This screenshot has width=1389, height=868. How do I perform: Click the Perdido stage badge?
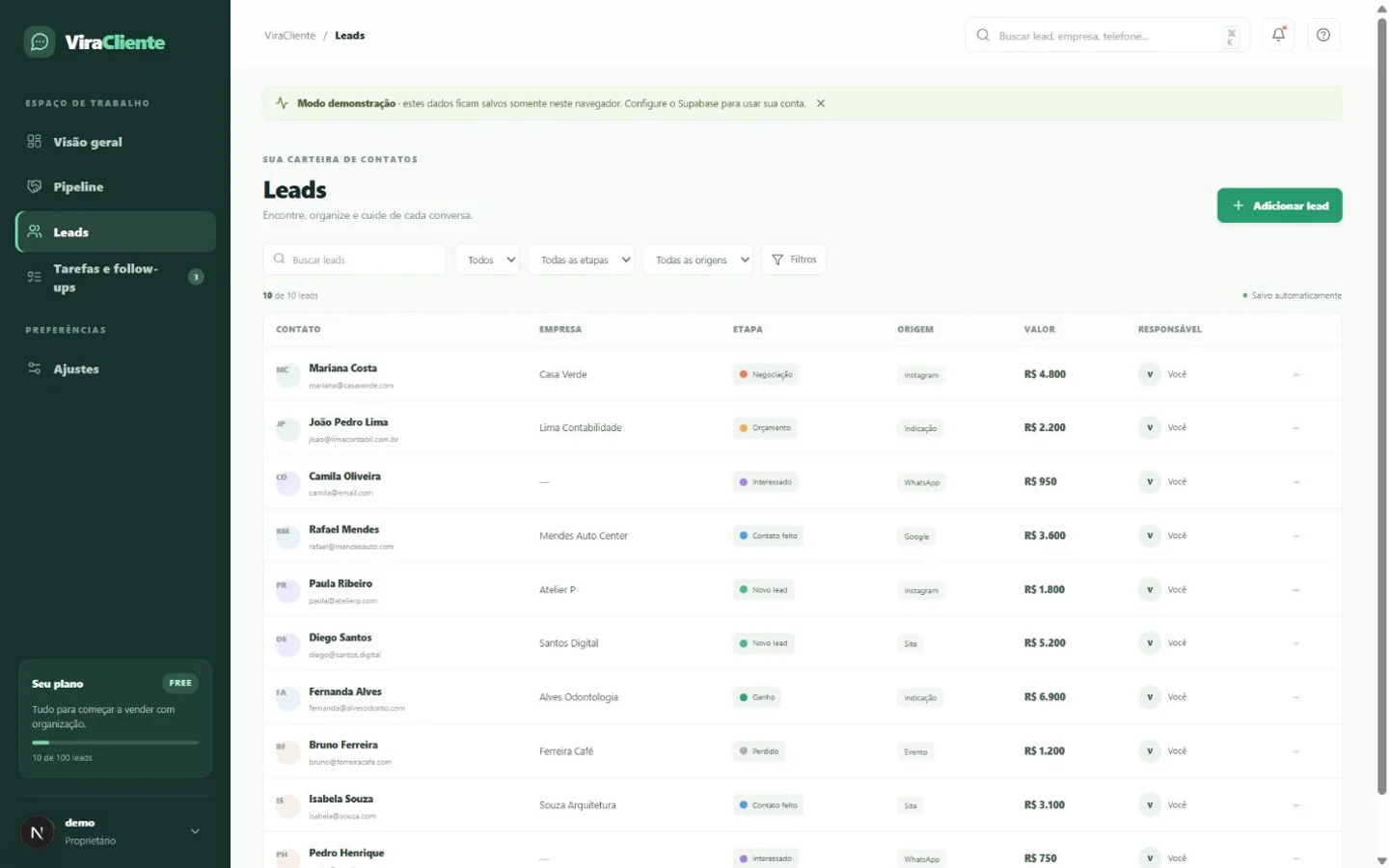(x=759, y=751)
